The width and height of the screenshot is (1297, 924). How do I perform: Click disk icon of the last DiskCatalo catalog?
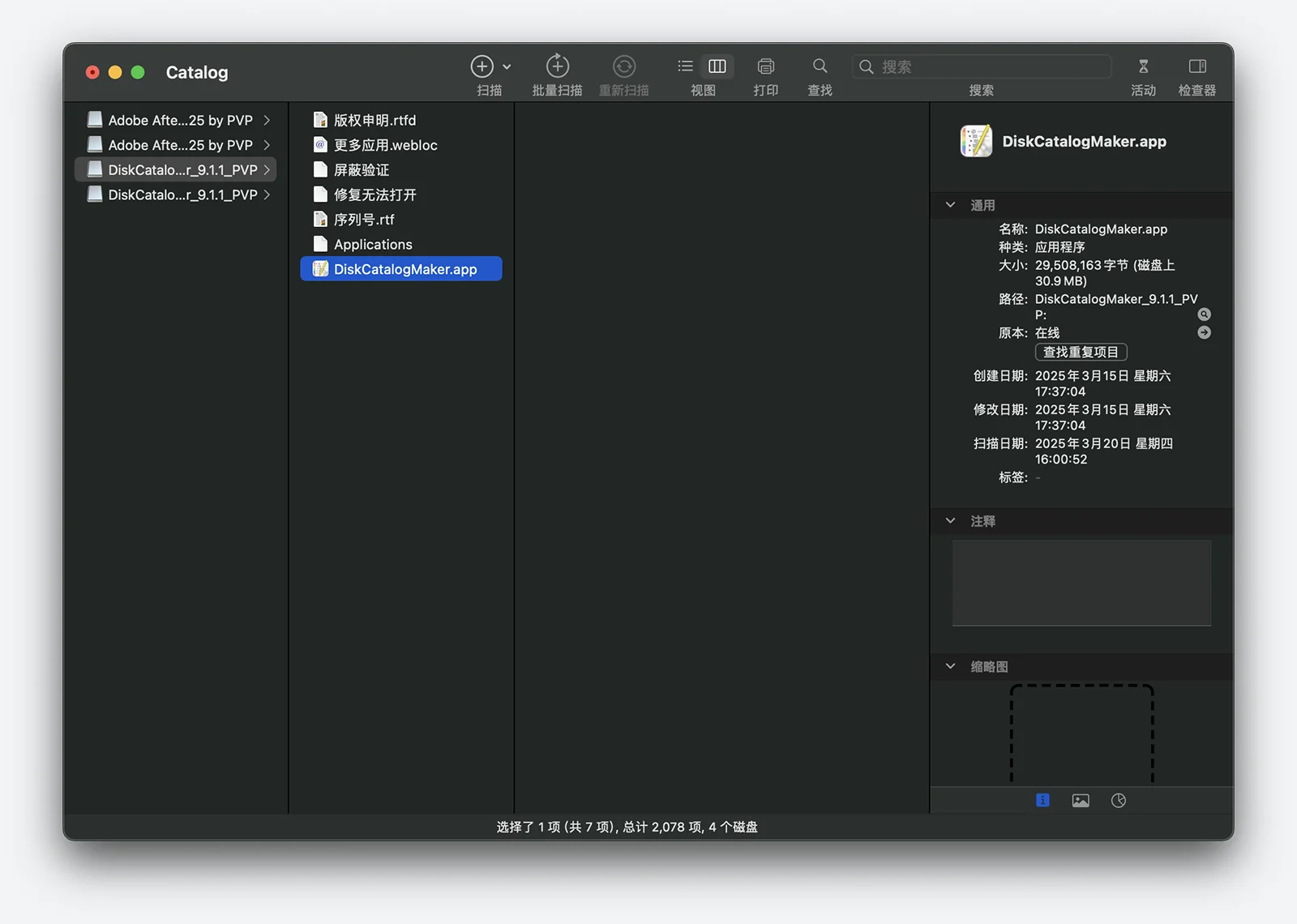pos(95,195)
